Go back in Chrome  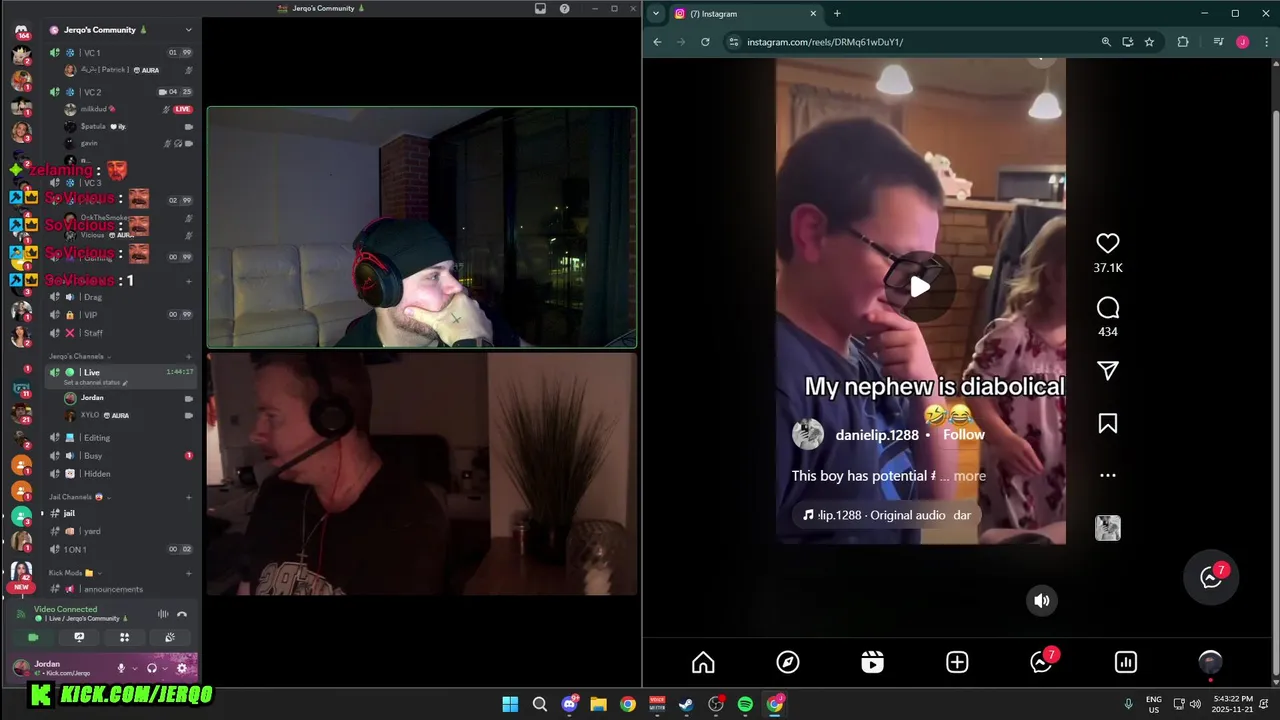pyautogui.click(x=657, y=42)
